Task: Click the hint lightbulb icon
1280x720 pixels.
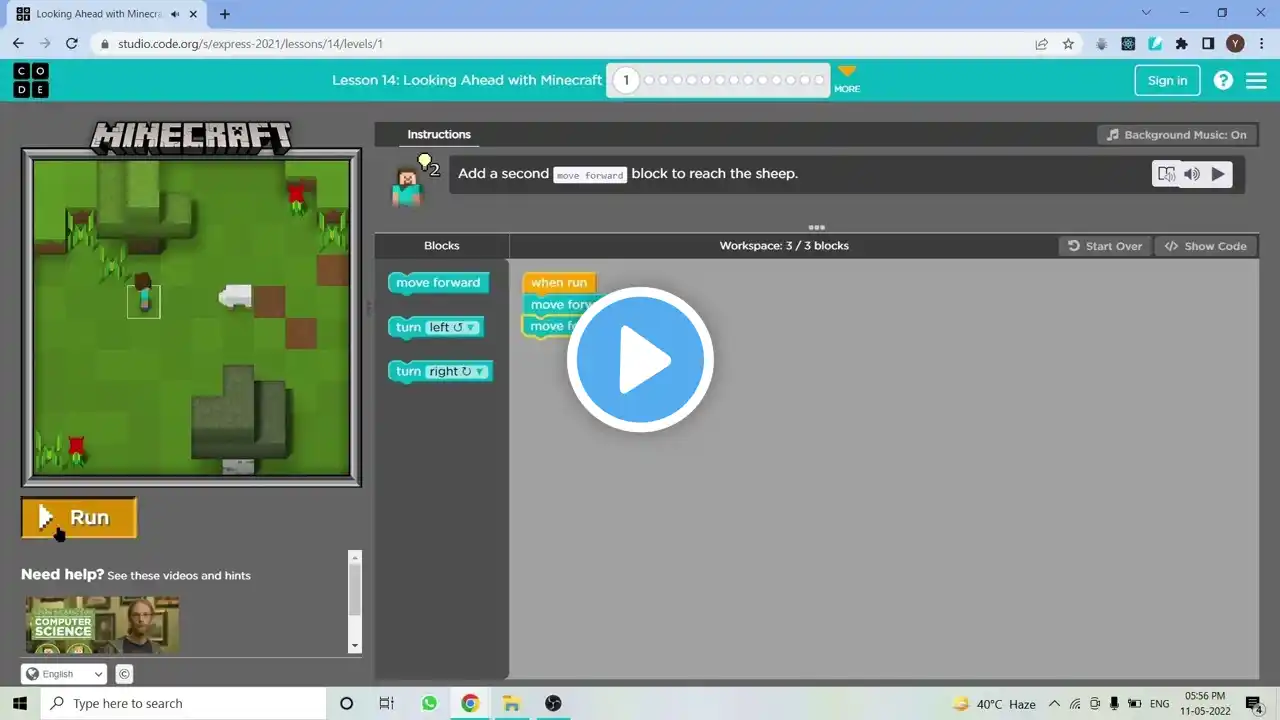Action: click(x=425, y=161)
